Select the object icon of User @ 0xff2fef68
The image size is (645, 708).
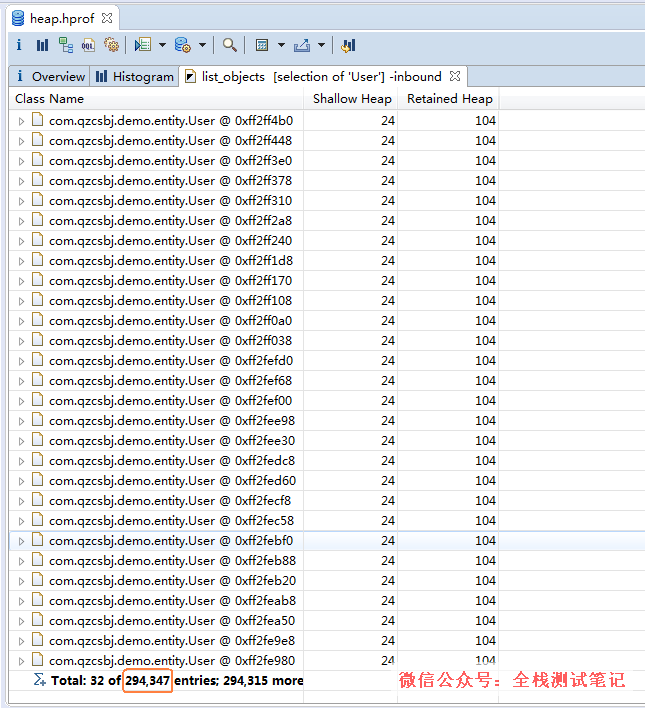click(x=37, y=380)
